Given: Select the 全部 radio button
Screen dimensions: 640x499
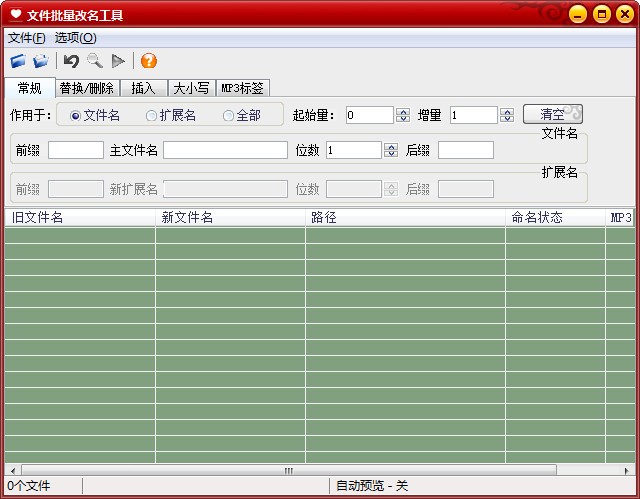Looking at the screenshot, I should [x=228, y=116].
